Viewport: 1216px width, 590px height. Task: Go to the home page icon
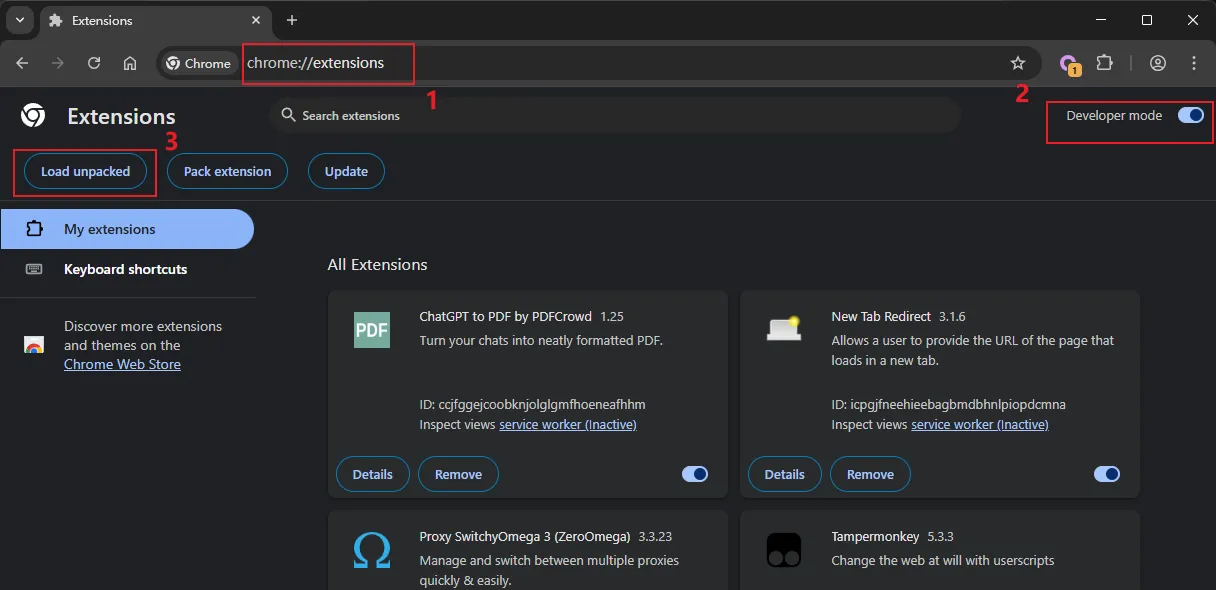pos(130,63)
